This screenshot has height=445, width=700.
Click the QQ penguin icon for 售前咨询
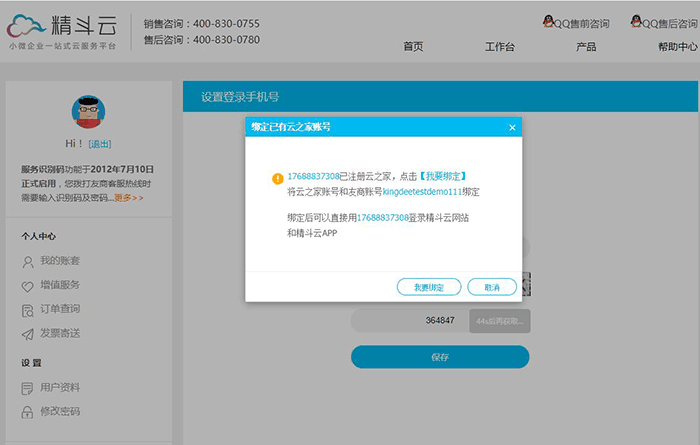(548, 21)
